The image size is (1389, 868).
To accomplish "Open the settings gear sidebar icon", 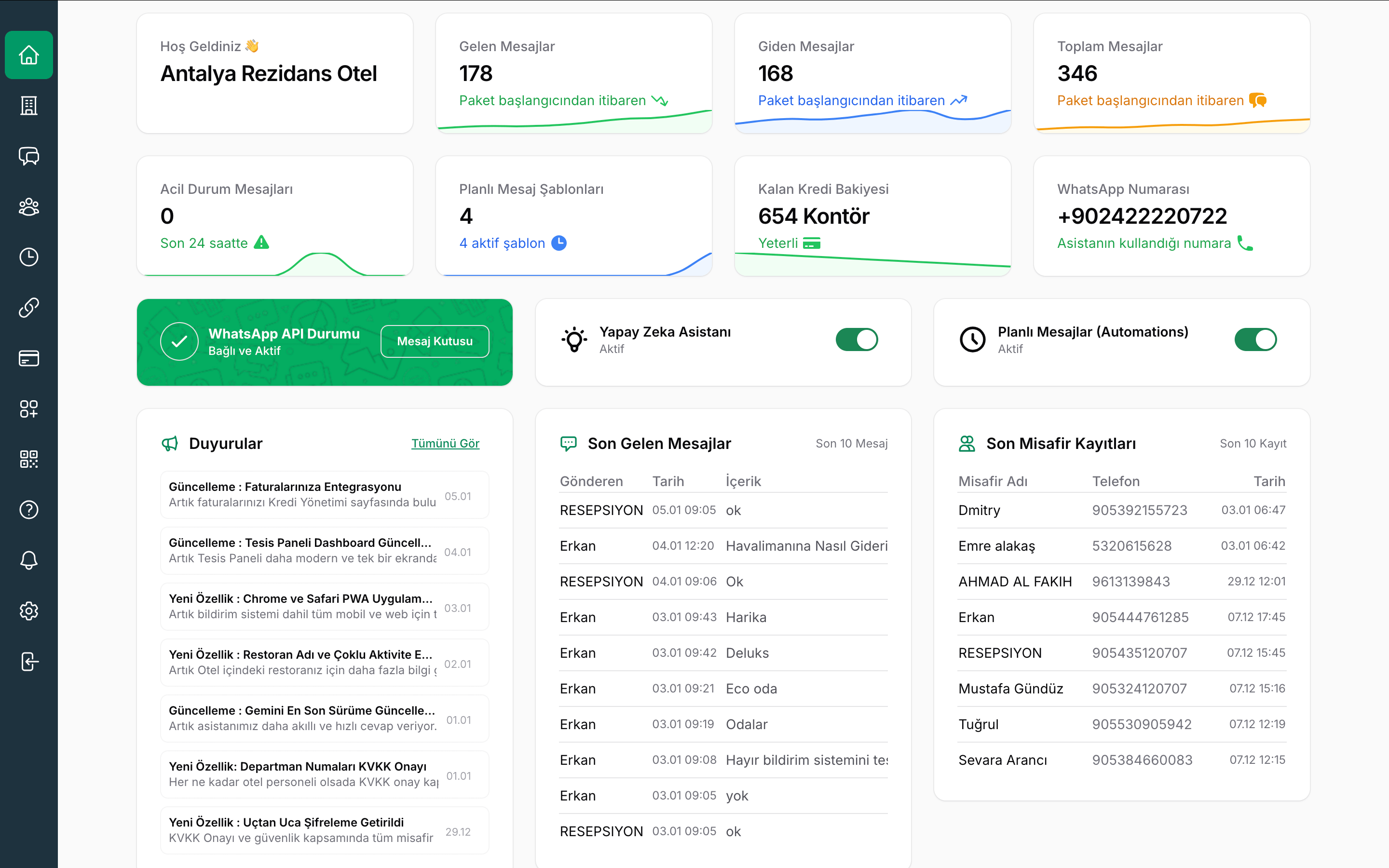I will [x=29, y=611].
